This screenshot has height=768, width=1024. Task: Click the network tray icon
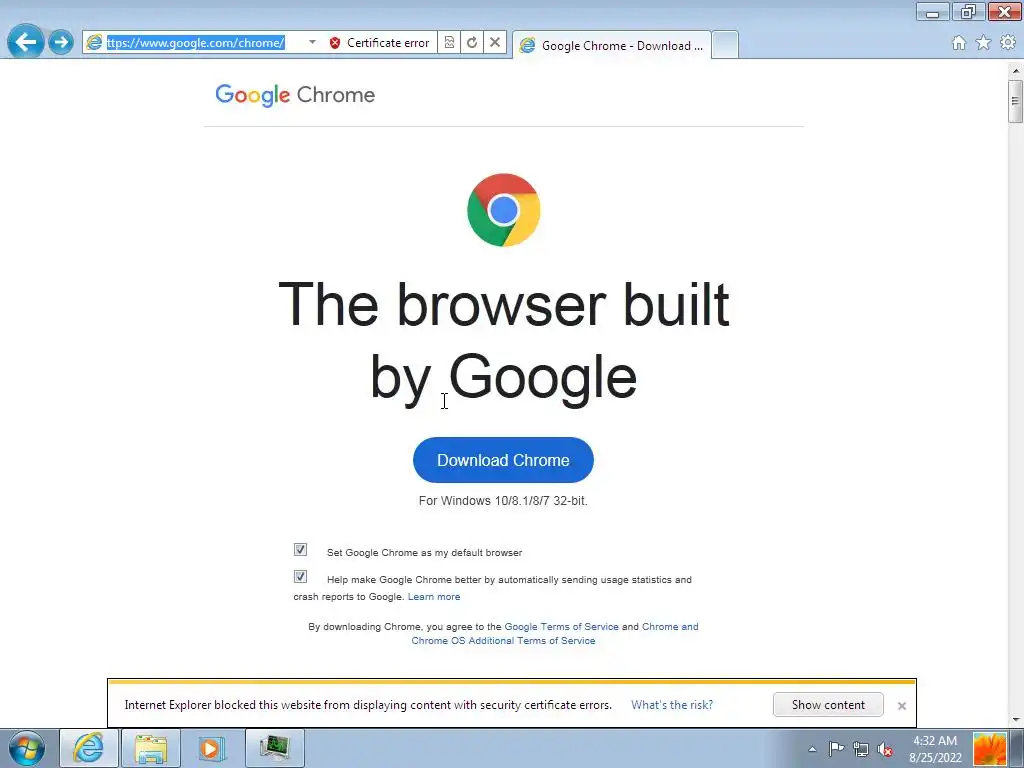click(x=861, y=749)
